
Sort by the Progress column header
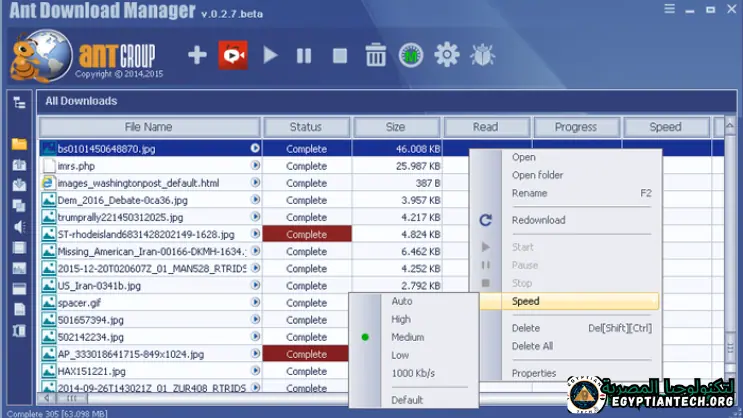(x=576, y=127)
